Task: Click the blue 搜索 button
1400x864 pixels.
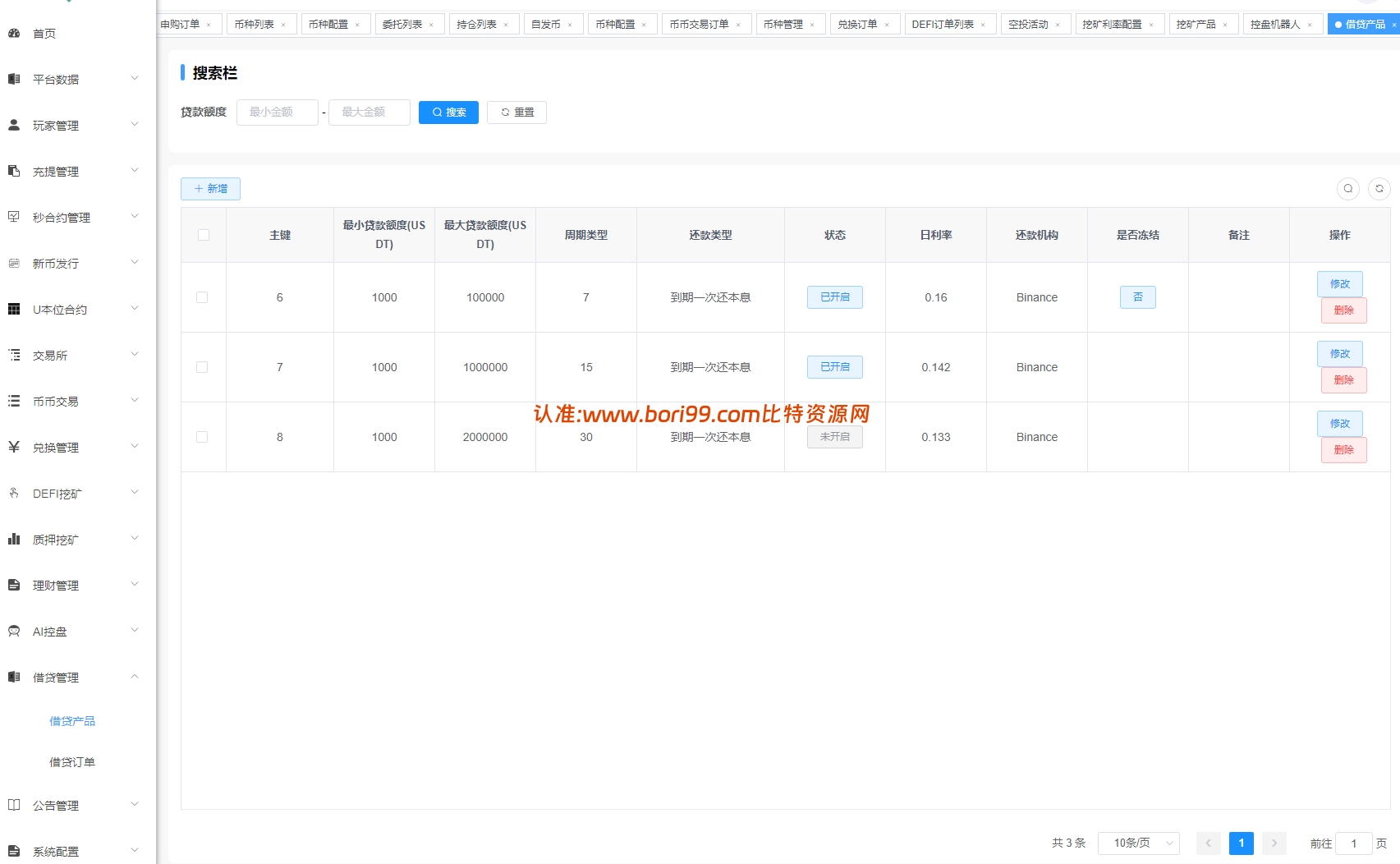Action: click(448, 113)
